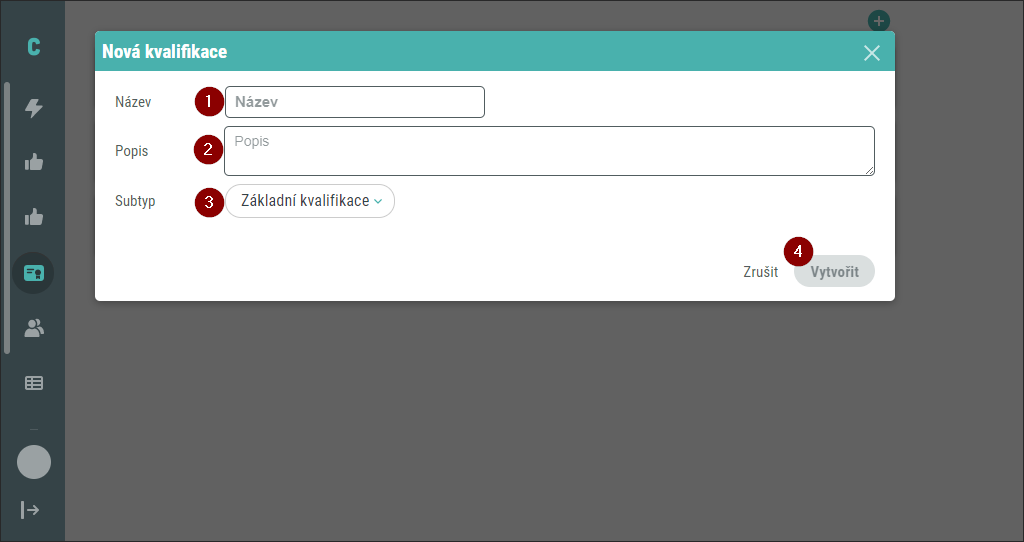Click the C logo in sidebar
This screenshot has width=1024, height=542.
pyautogui.click(x=33, y=46)
